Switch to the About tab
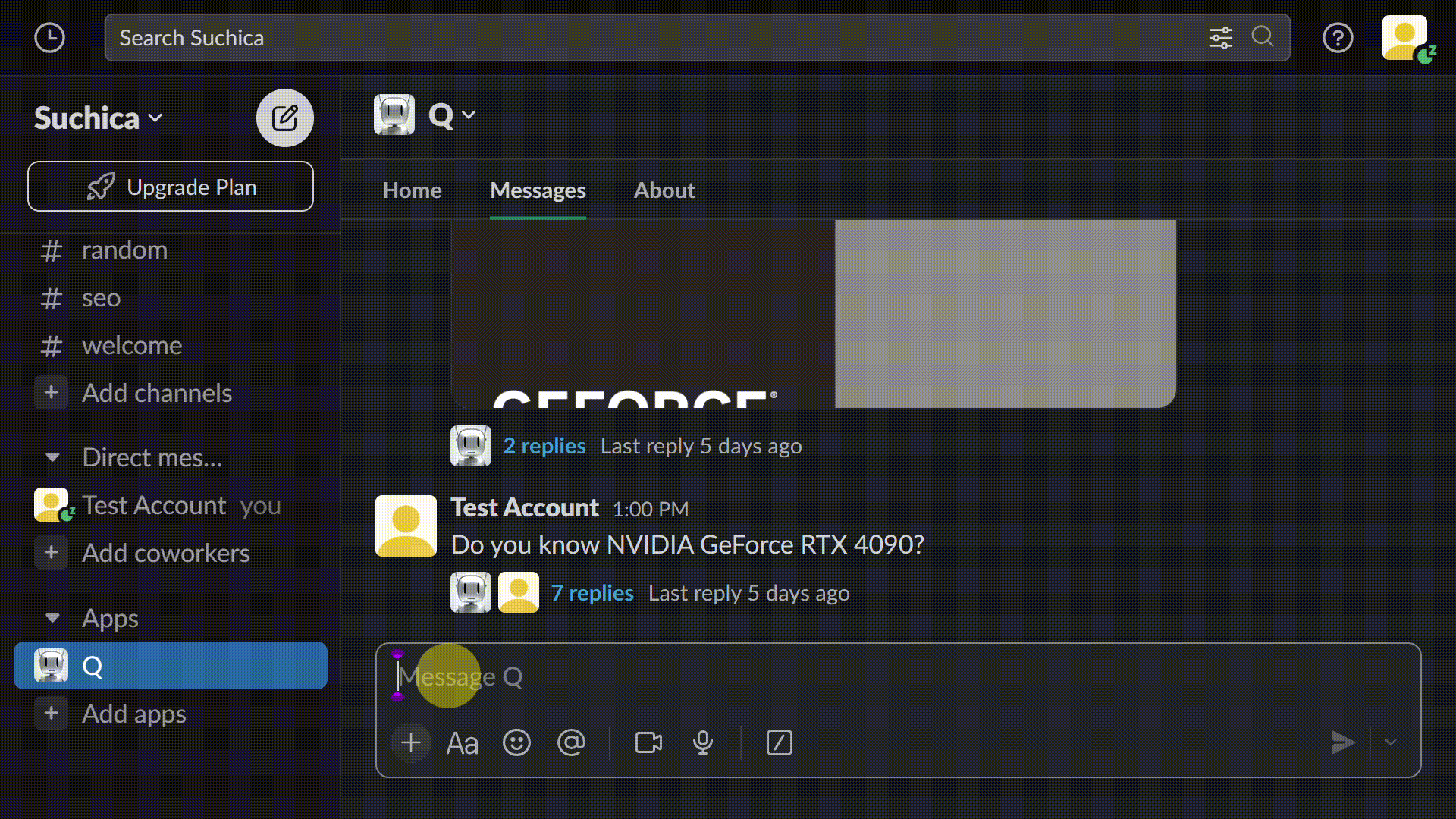 (x=663, y=189)
